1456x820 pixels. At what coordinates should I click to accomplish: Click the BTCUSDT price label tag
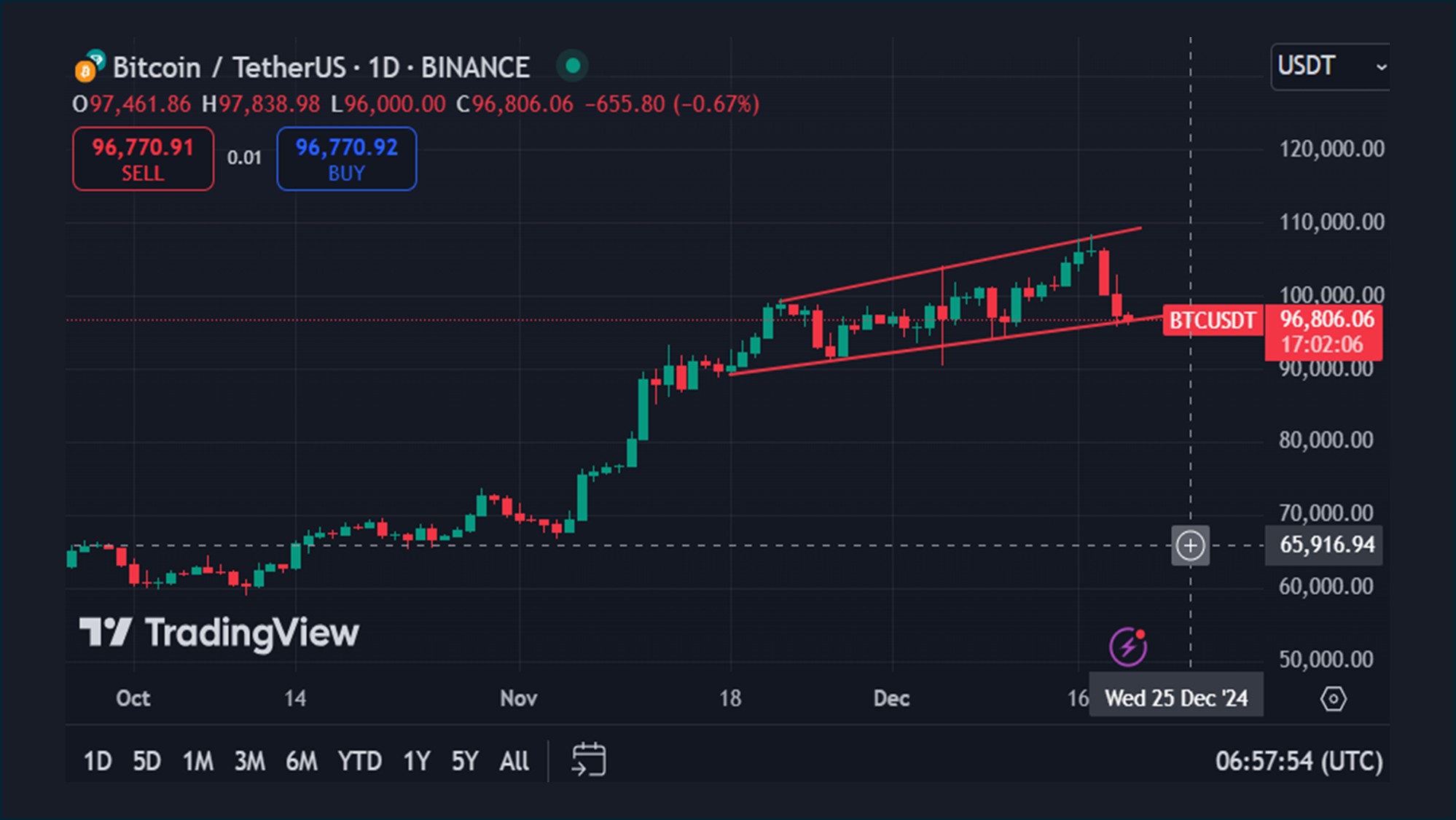1213,320
